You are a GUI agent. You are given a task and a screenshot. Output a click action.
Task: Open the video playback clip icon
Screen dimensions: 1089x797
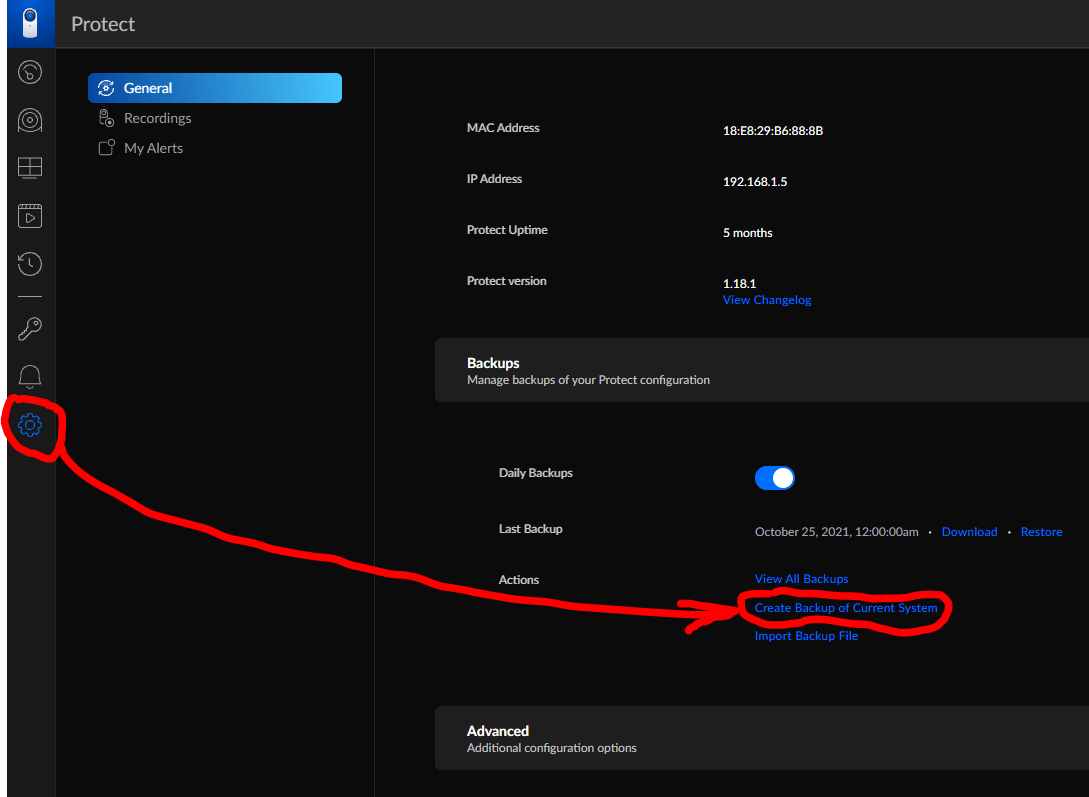pyautogui.click(x=30, y=215)
